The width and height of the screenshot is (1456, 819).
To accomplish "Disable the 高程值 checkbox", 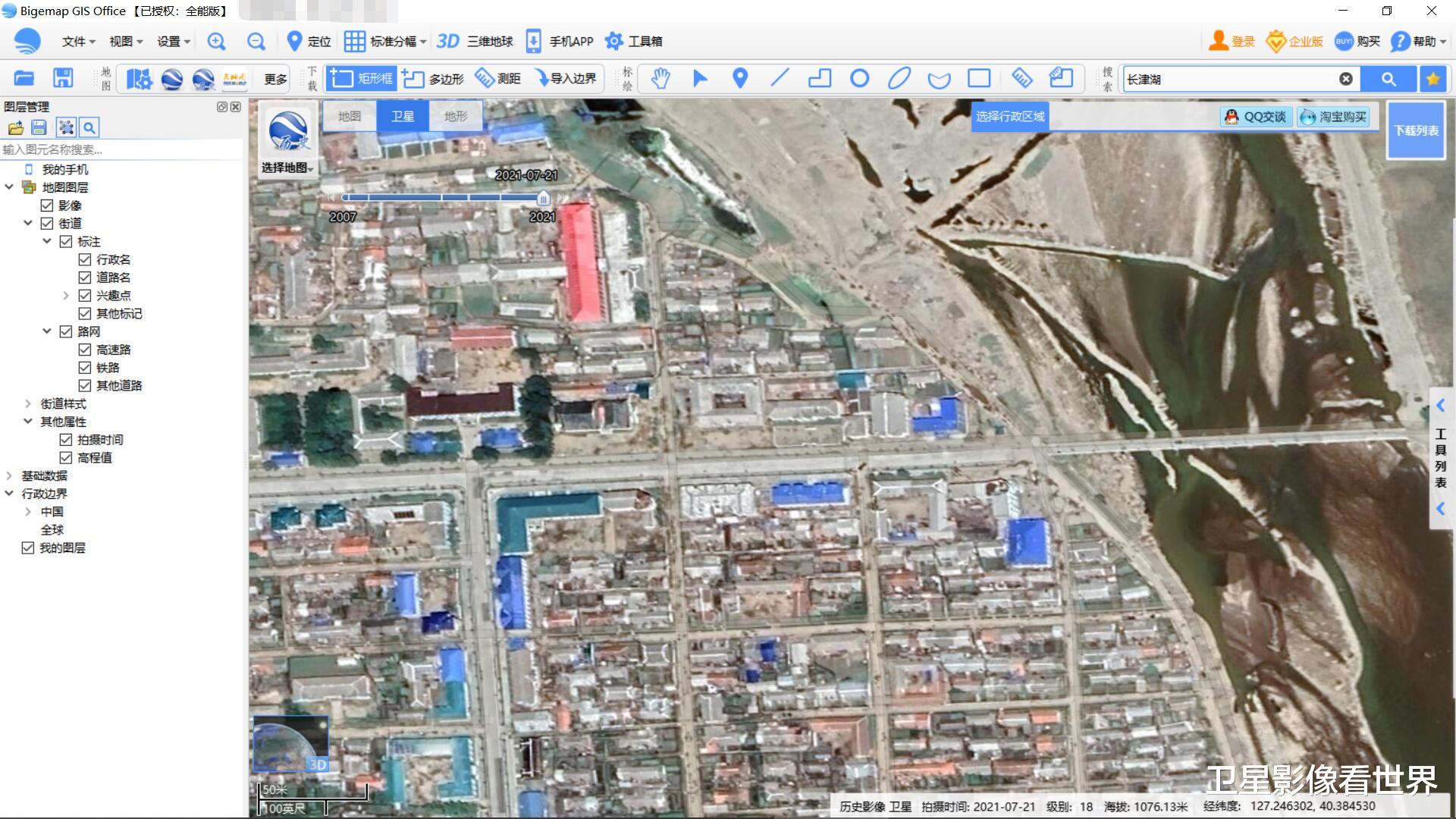I will click(x=66, y=458).
